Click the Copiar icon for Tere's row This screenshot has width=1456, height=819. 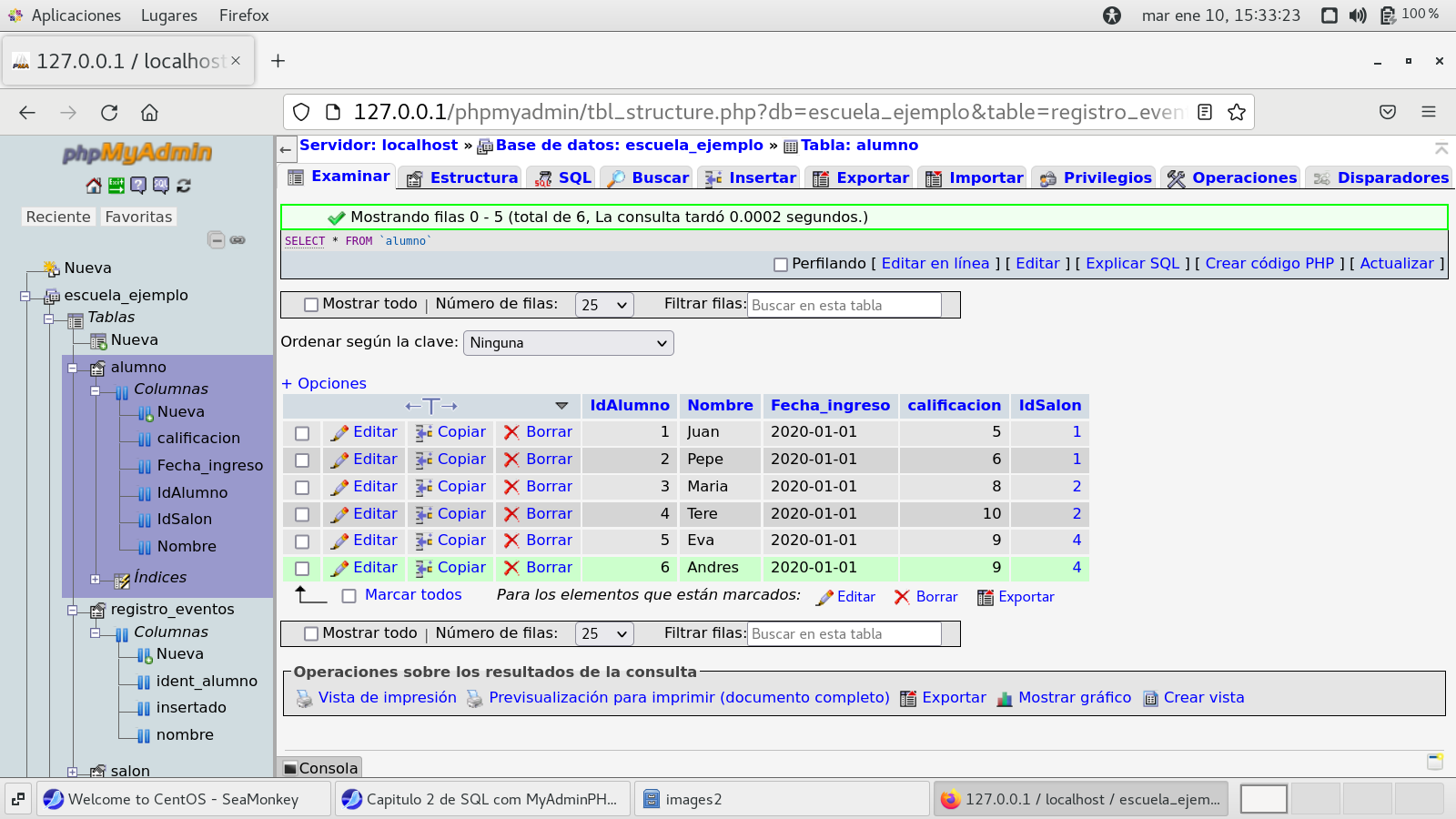[424, 514]
